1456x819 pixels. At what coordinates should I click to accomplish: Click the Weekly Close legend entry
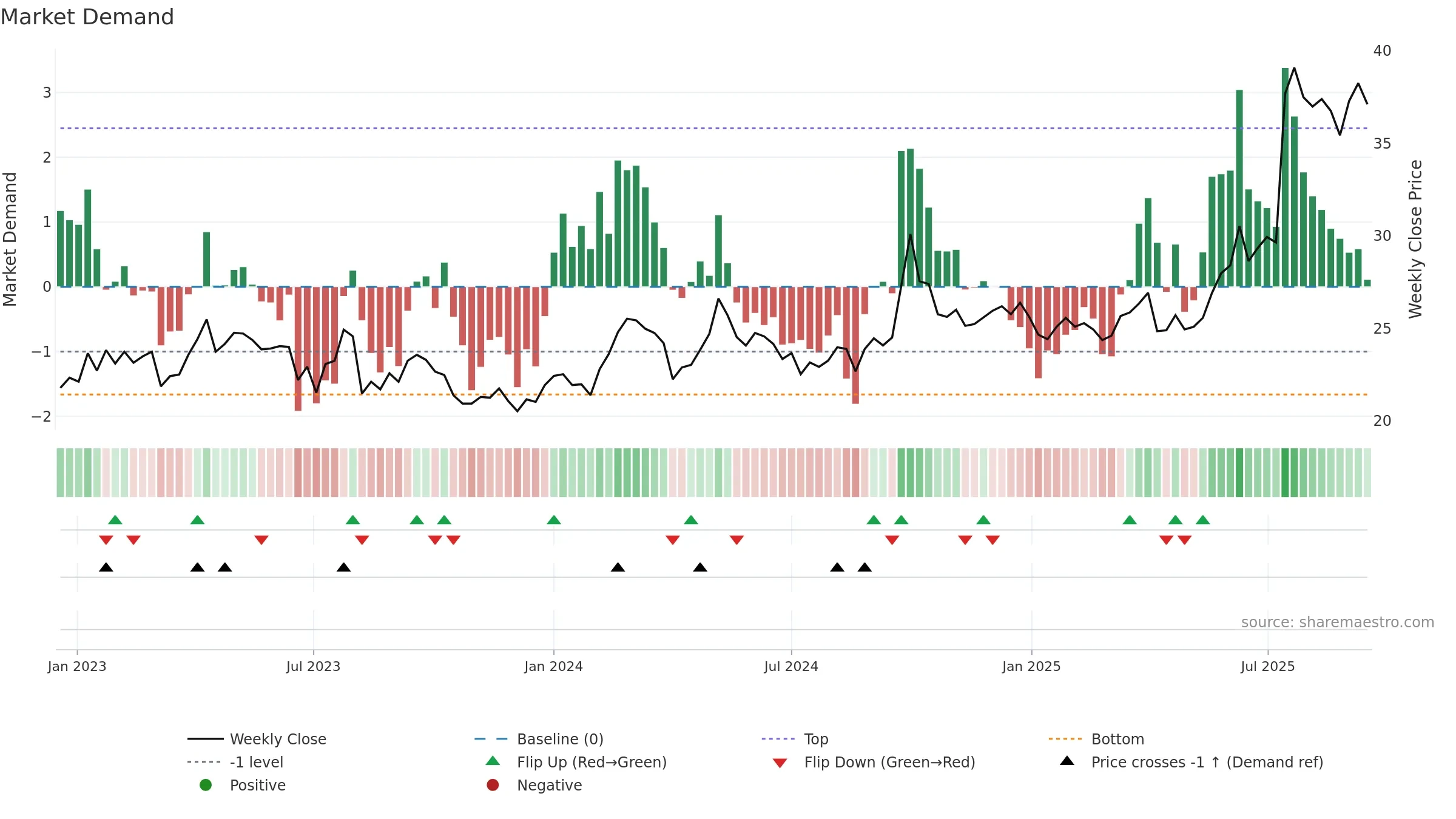tap(257, 739)
